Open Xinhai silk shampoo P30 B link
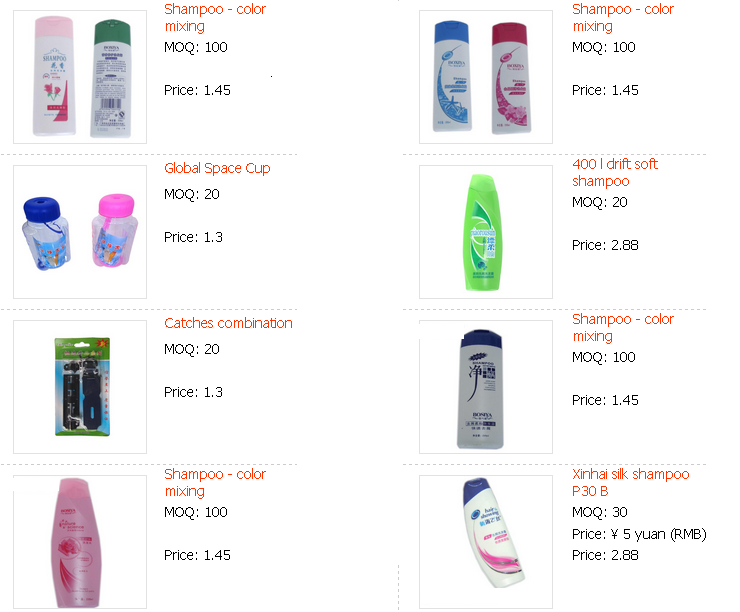Viewport: 740px width, 612px height. pyautogui.click(x=631, y=482)
